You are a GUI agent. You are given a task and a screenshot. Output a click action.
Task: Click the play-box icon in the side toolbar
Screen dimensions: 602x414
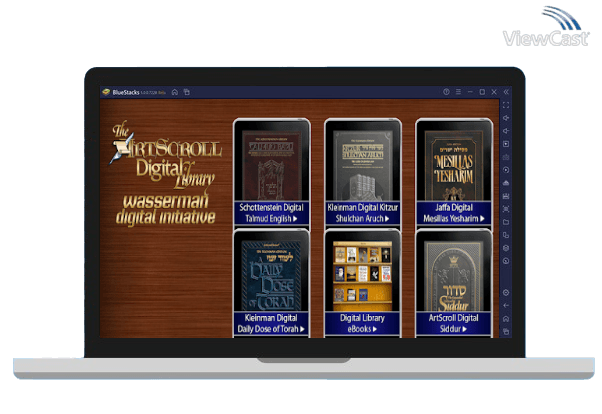click(x=506, y=144)
